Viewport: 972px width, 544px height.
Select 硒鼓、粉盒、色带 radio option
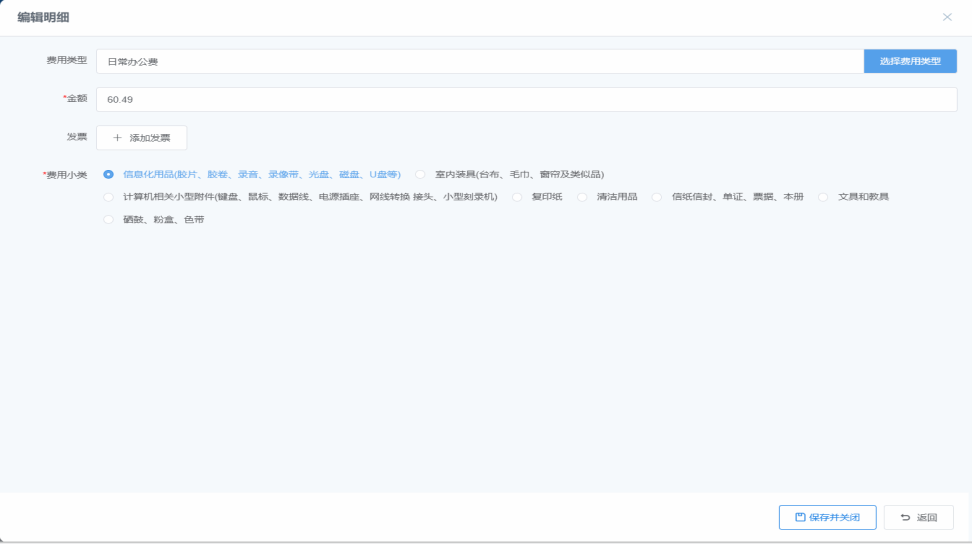(x=108, y=219)
